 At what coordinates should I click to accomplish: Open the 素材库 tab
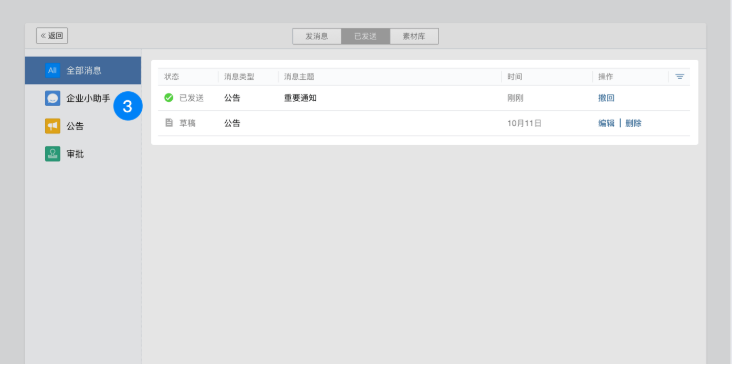pos(414,36)
